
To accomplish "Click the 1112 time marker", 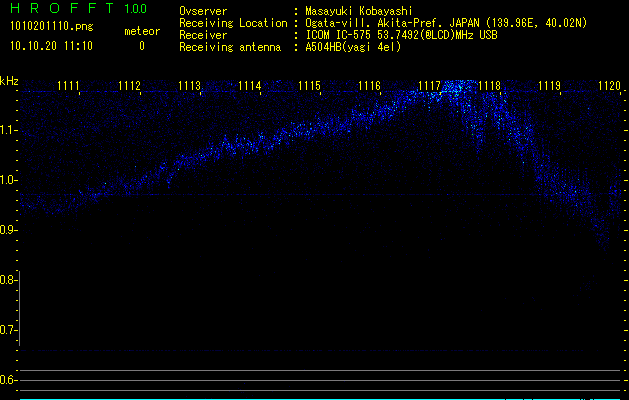I will click(129, 86).
